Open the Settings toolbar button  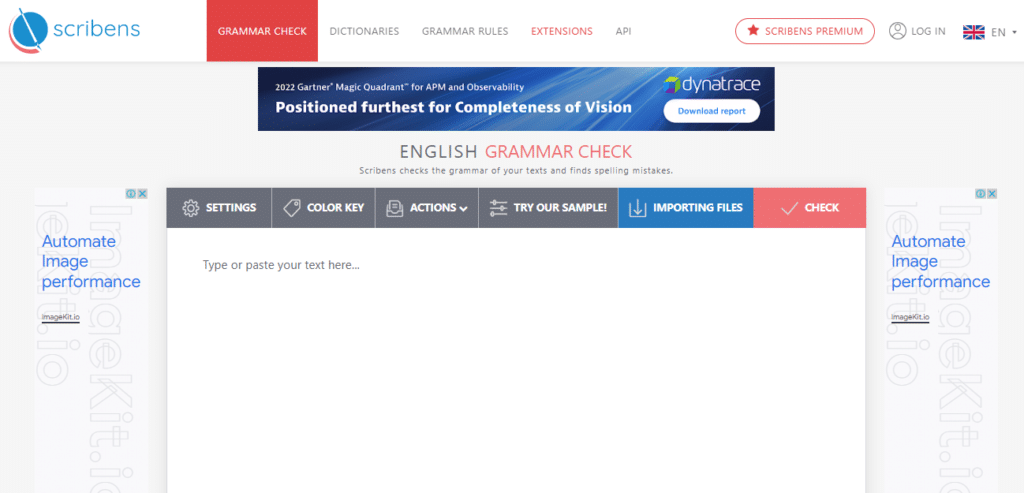[x=219, y=208]
